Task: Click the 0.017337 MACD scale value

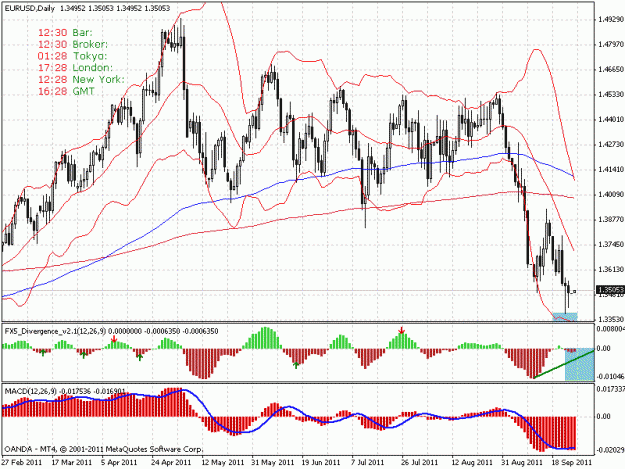Action: click(611, 388)
